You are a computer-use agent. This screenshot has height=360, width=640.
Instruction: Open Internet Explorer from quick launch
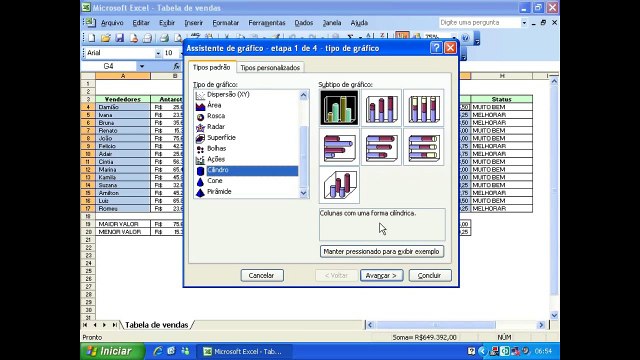[x=158, y=351]
